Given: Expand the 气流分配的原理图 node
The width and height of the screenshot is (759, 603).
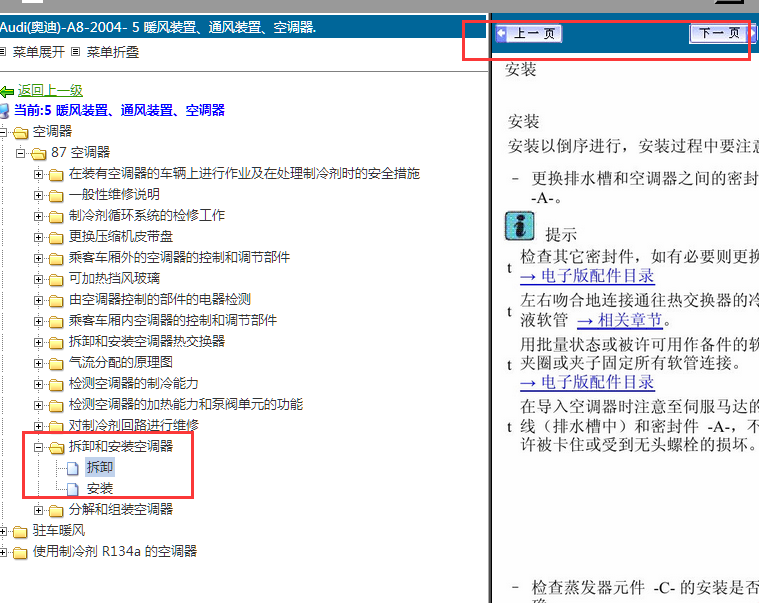Looking at the screenshot, I should (x=38, y=363).
